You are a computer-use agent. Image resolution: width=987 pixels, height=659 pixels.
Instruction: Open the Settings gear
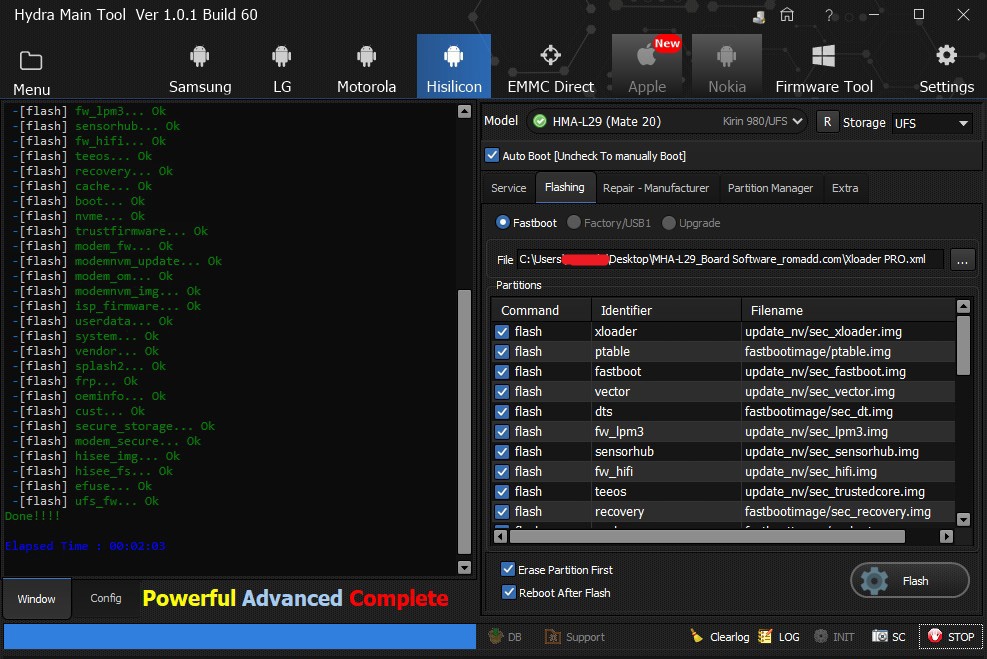pyautogui.click(x=946, y=67)
